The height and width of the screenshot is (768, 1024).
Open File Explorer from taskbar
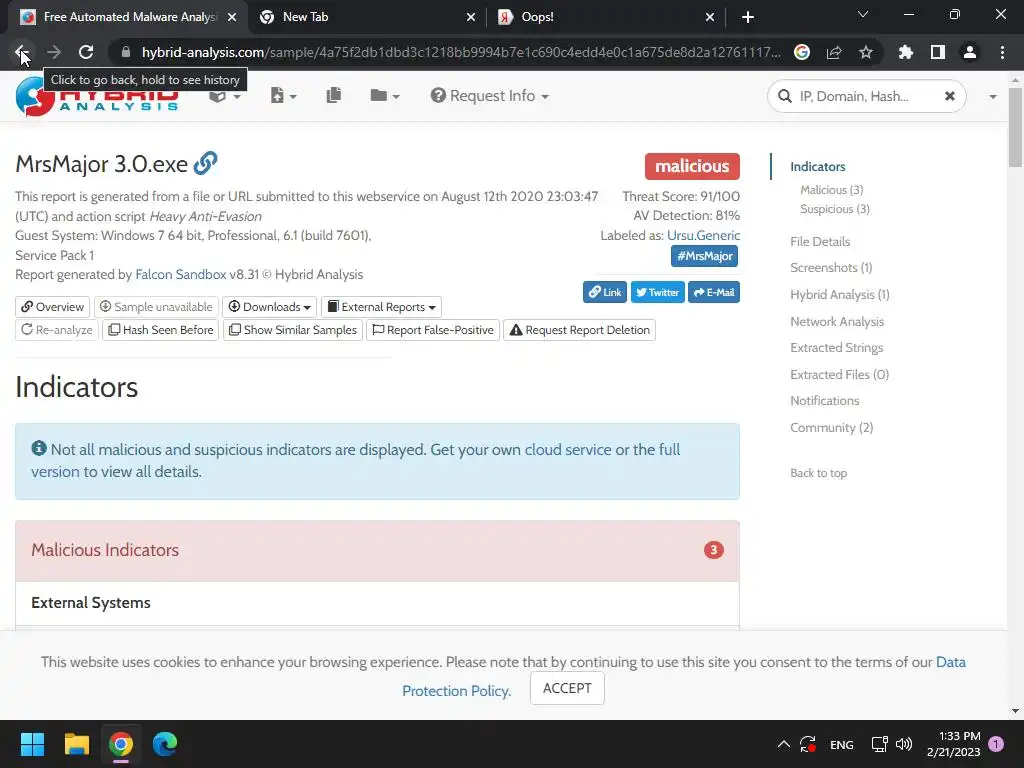[x=76, y=744]
